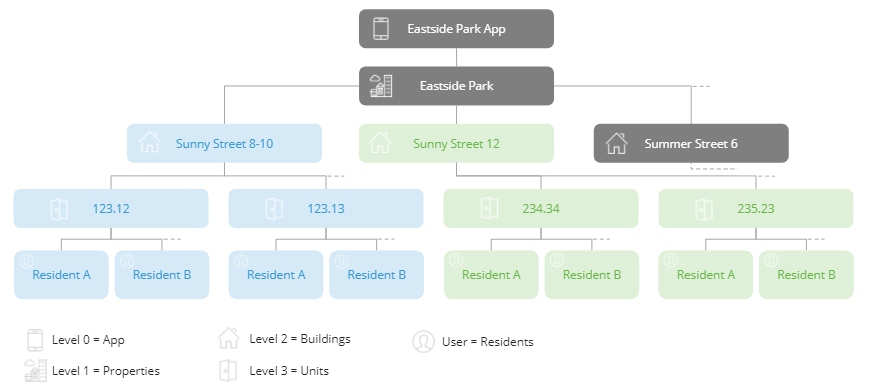Select the Sunny Street 12 building node
The width and height of the screenshot is (878, 390).
[x=456, y=143]
